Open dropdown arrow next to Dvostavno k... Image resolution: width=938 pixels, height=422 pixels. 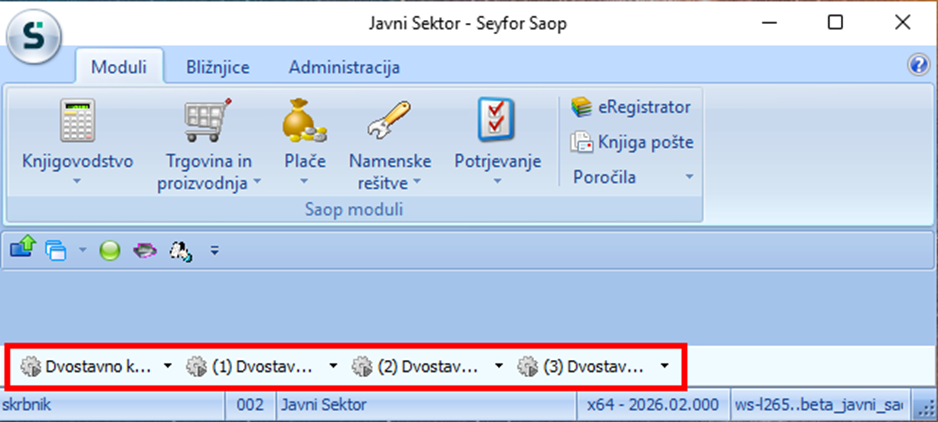168,366
